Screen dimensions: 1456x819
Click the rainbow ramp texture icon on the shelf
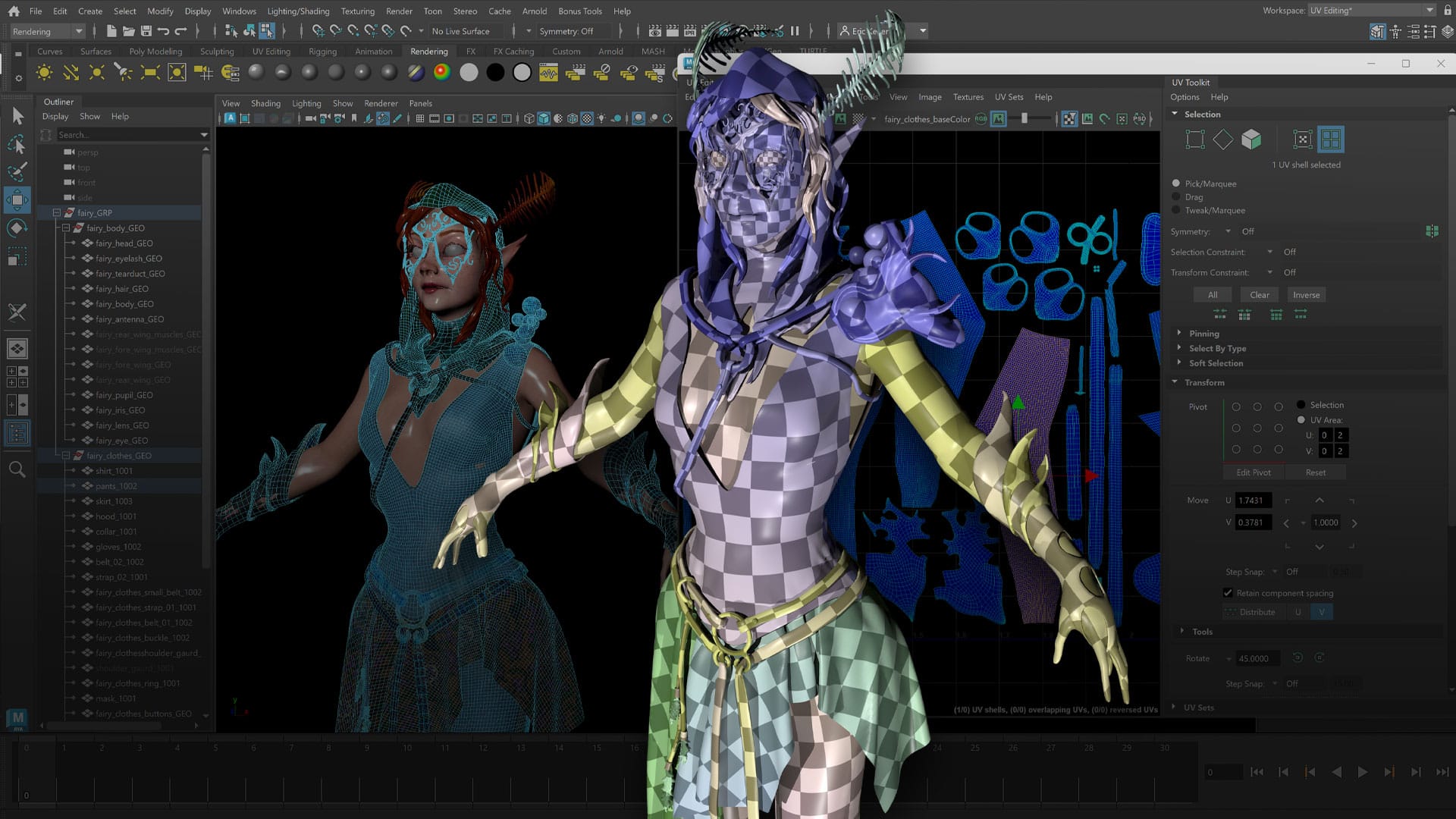click(441, 72)
